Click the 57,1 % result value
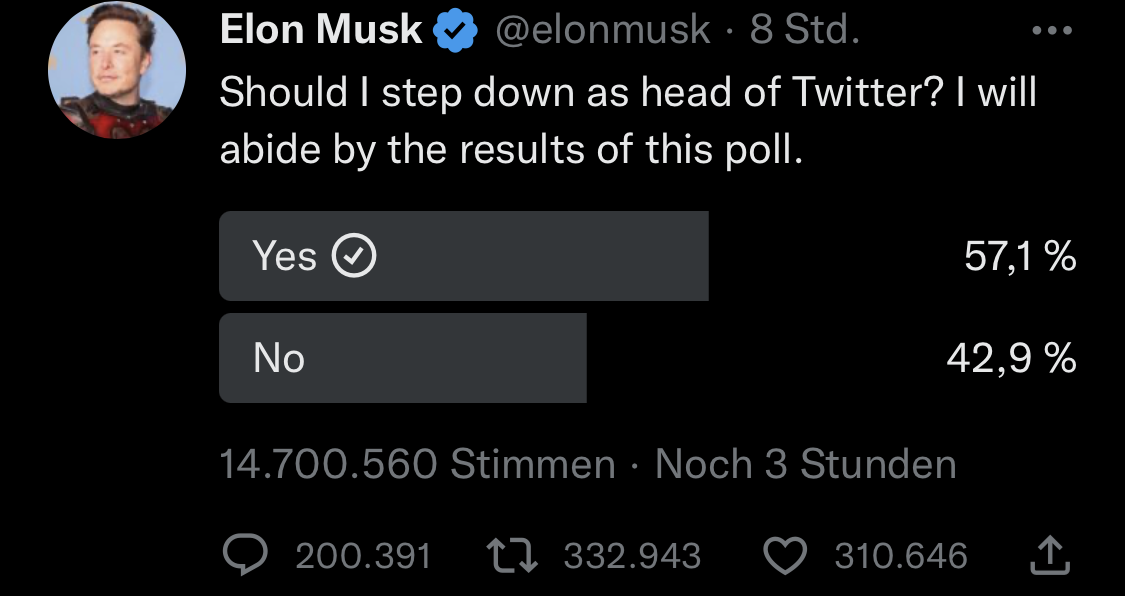The image size is (1125, 596). coord(1020,258)
